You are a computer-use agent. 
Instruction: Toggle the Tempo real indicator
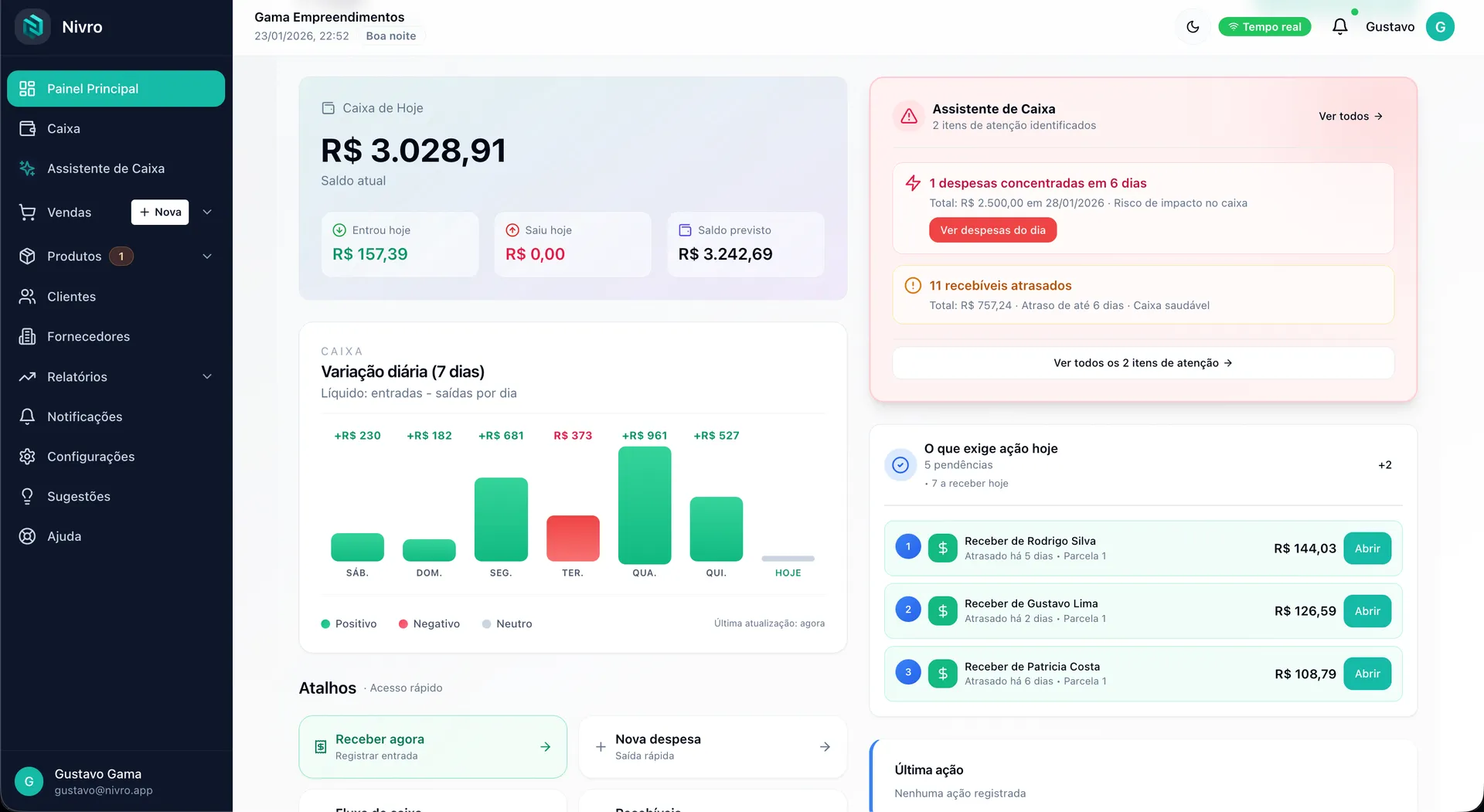pyautogui.click(x=1264, y=27)
